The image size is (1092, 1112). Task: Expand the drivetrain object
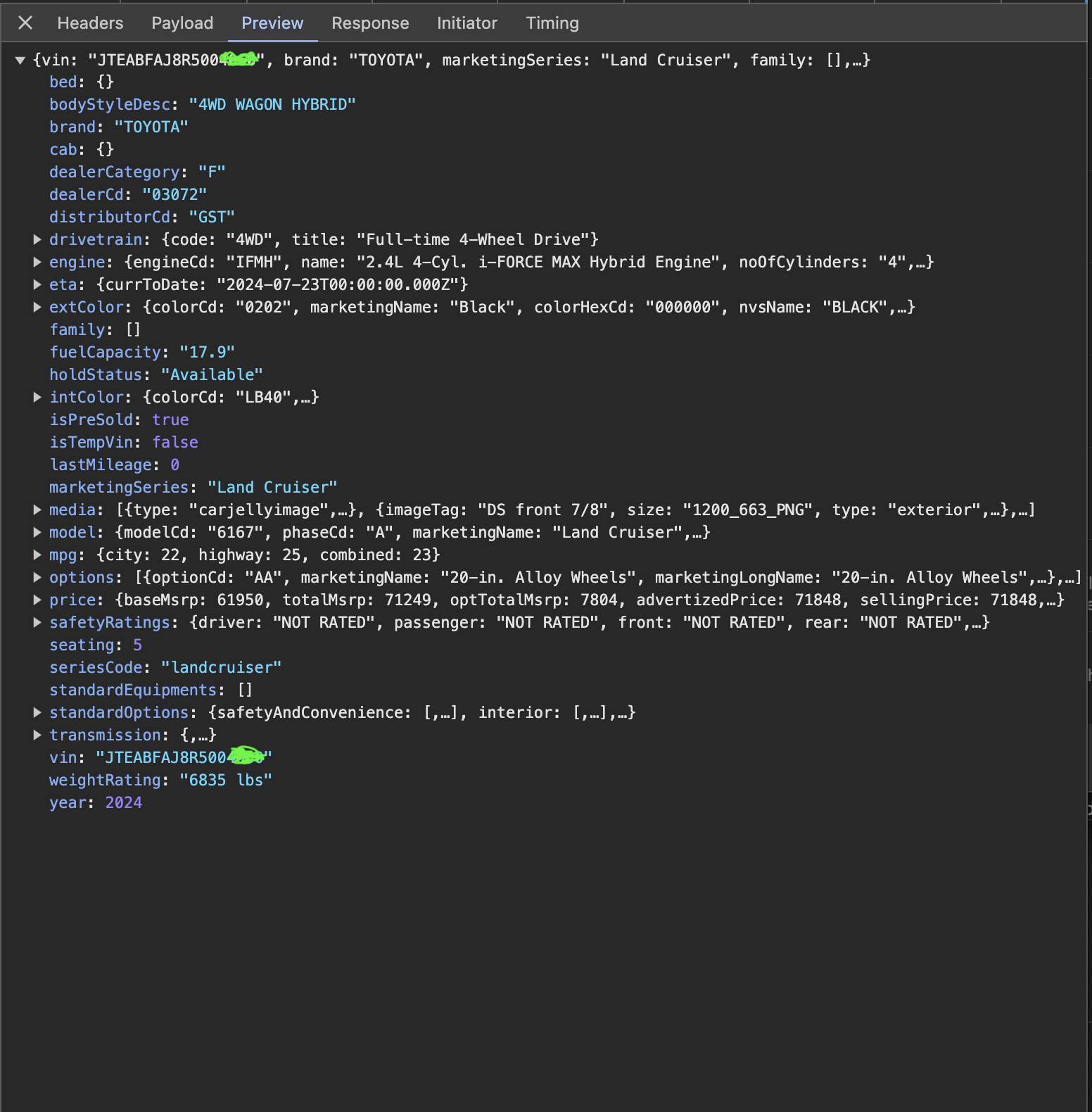tap(37, 239)
